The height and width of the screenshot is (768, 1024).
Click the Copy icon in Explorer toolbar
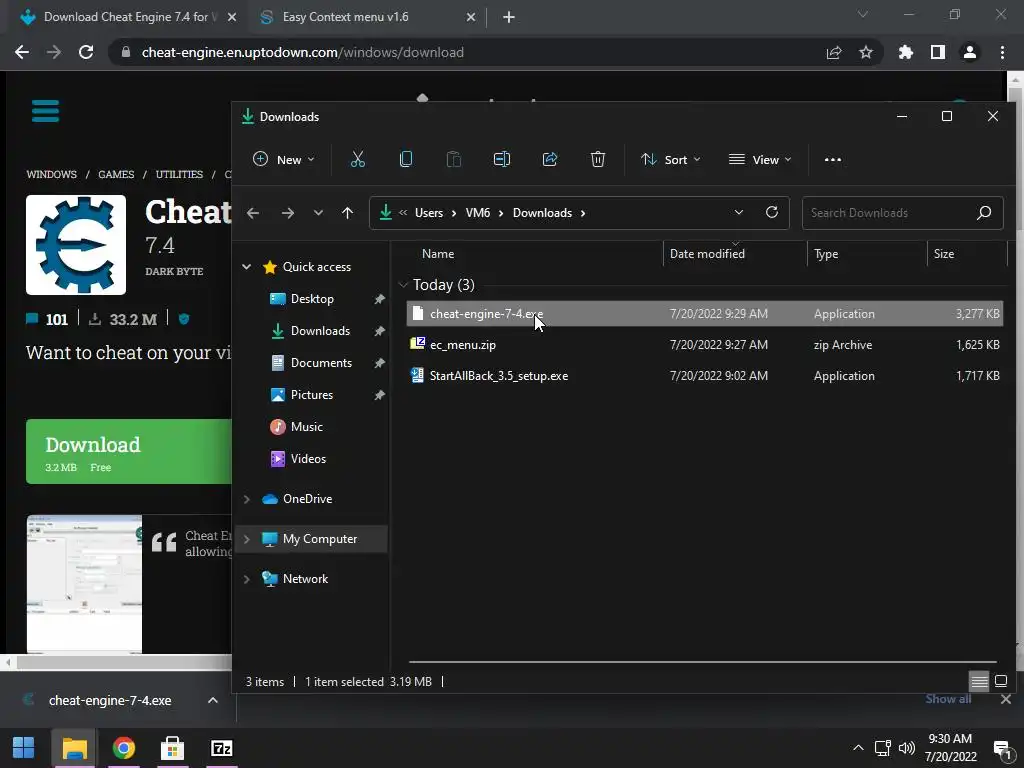click(406, 159)
